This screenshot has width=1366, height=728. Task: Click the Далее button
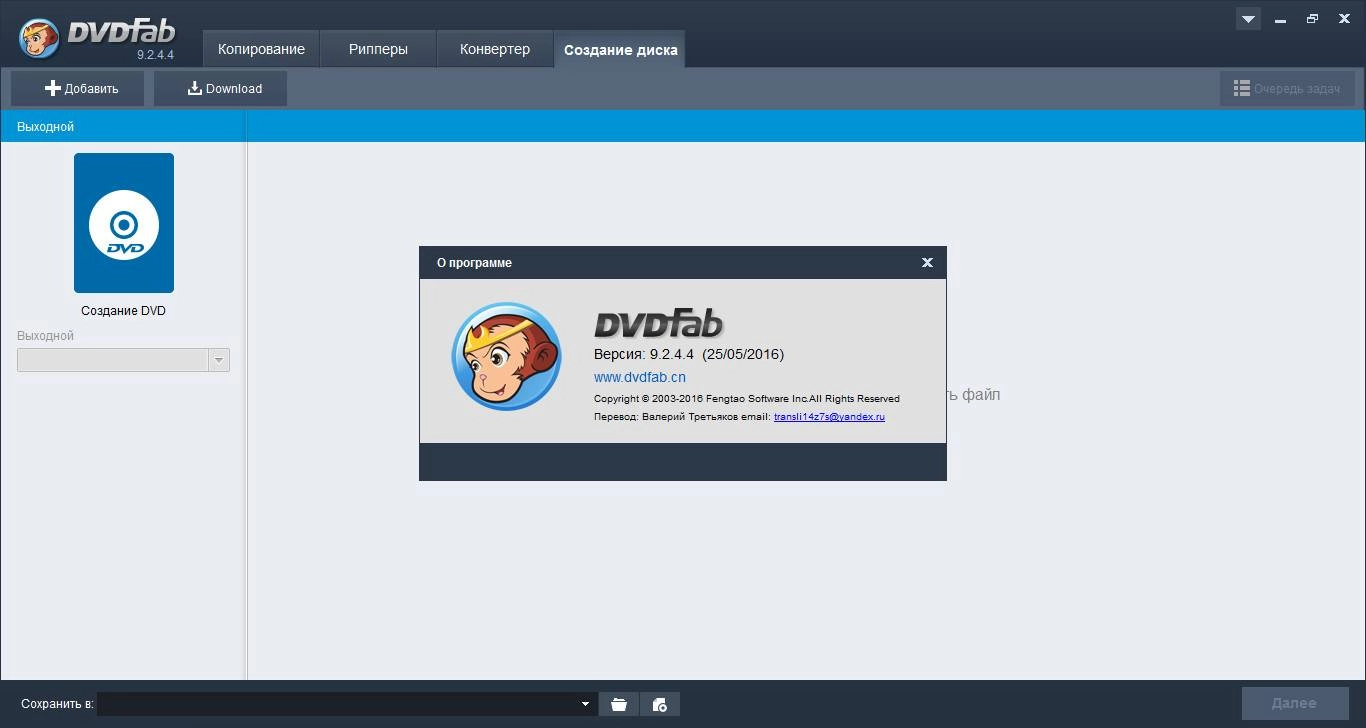click(x=1294, y=703)
